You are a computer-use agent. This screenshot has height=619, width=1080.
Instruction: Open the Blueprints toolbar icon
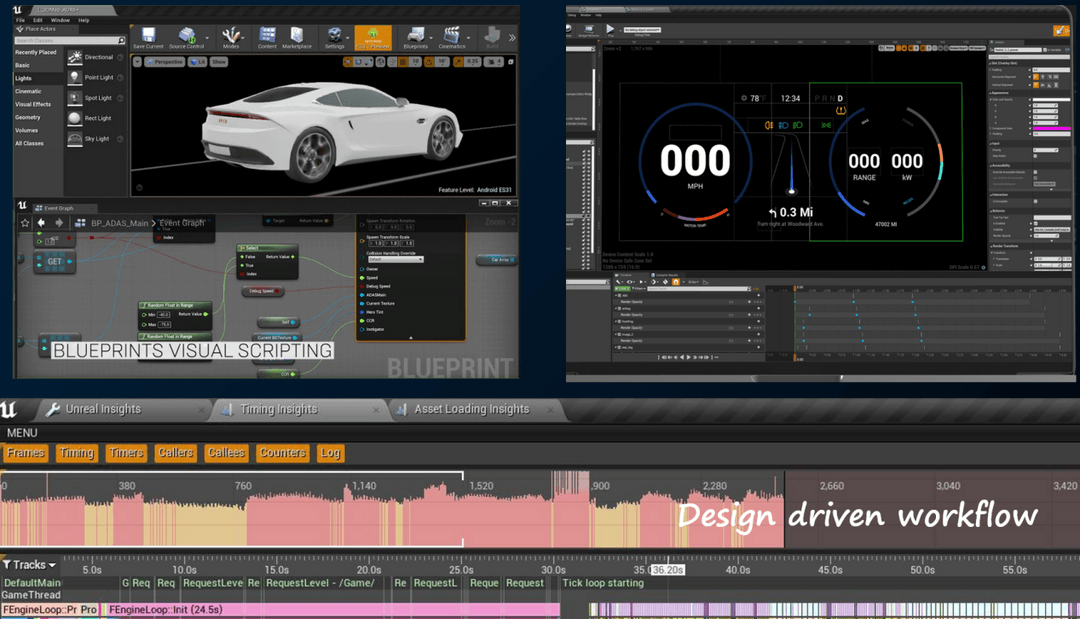[415, 37]
